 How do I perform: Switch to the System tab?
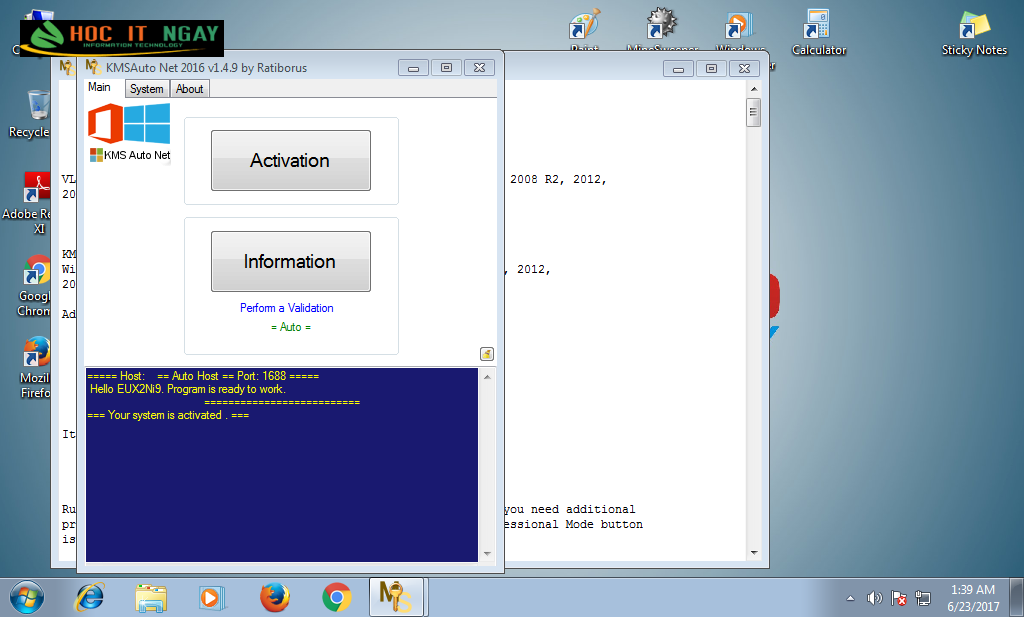click(147, 89)
